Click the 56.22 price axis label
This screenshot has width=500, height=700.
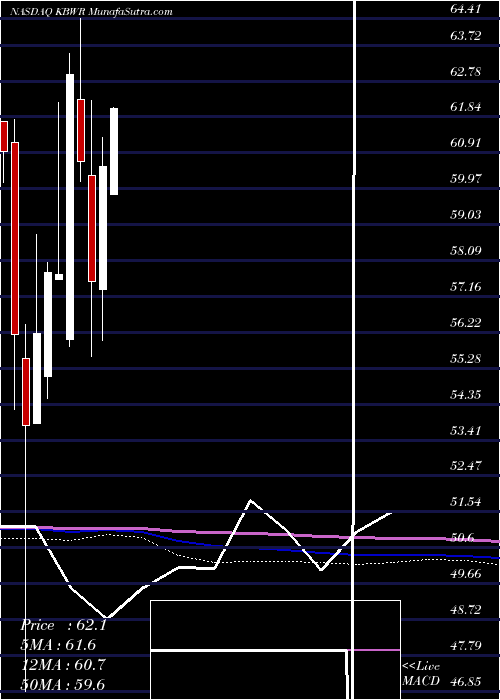click(466, 323)
